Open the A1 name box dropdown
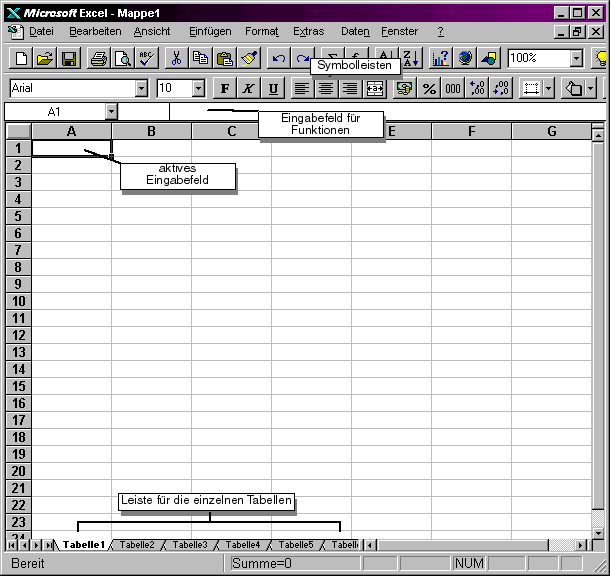The image size is (610, 576). click(x=111, y=112)
